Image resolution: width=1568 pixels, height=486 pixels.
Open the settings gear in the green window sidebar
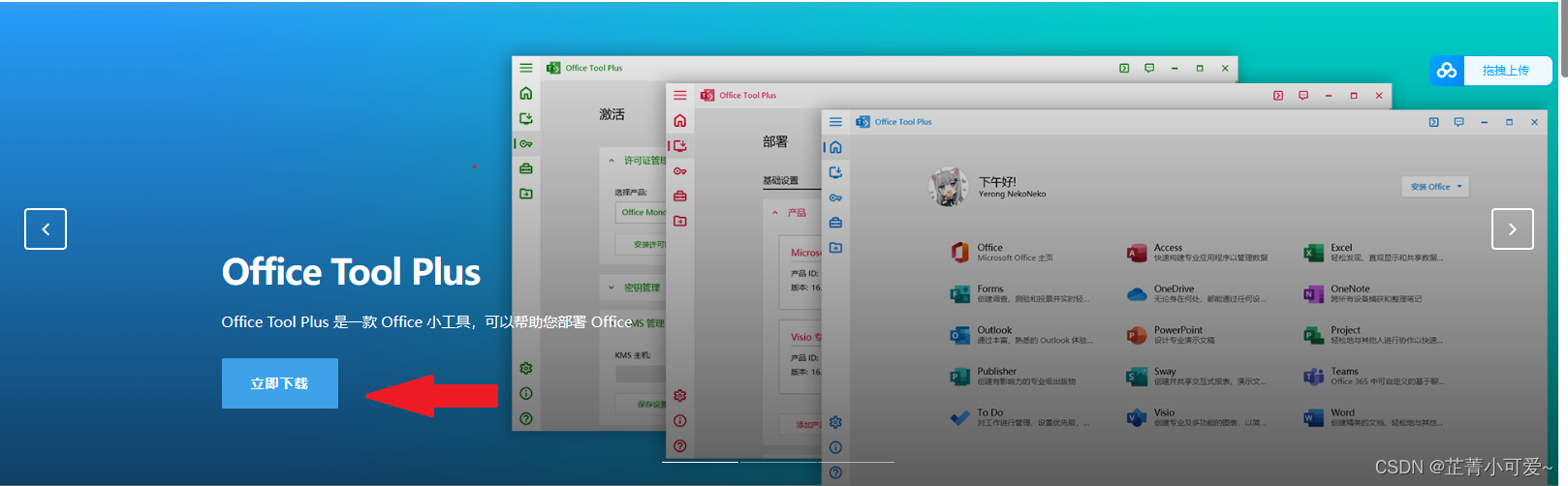(x=526, y=368)
